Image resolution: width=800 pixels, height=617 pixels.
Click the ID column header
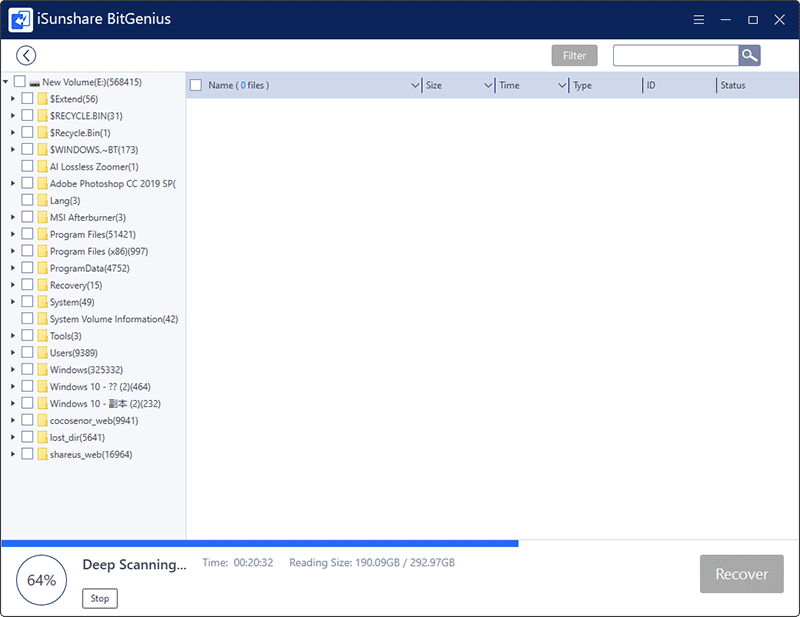coord(651,85)
